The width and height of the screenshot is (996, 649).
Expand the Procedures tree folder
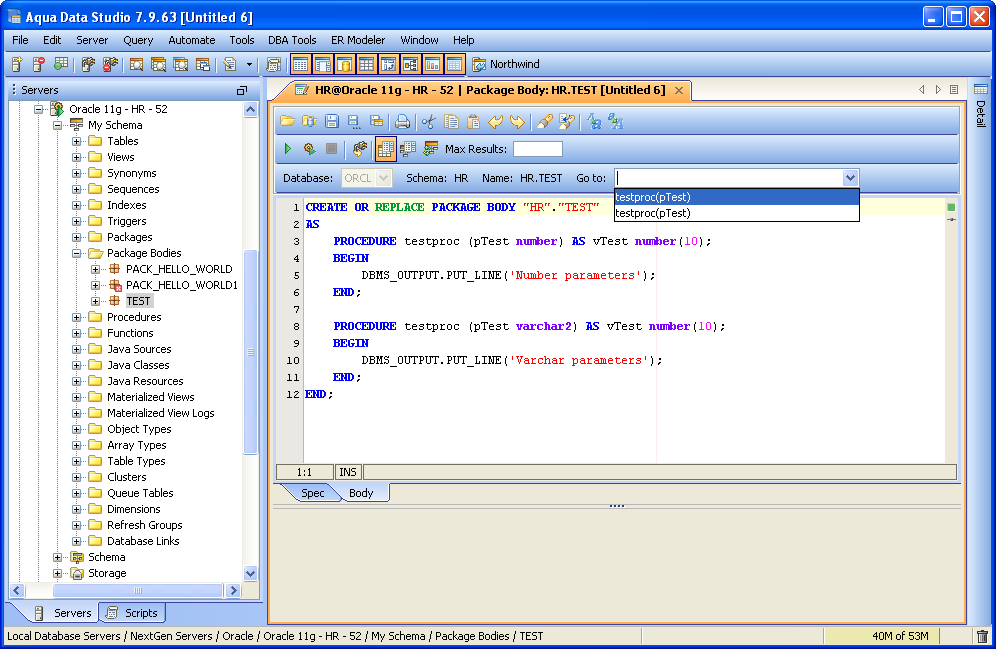(x=77, y=317)
